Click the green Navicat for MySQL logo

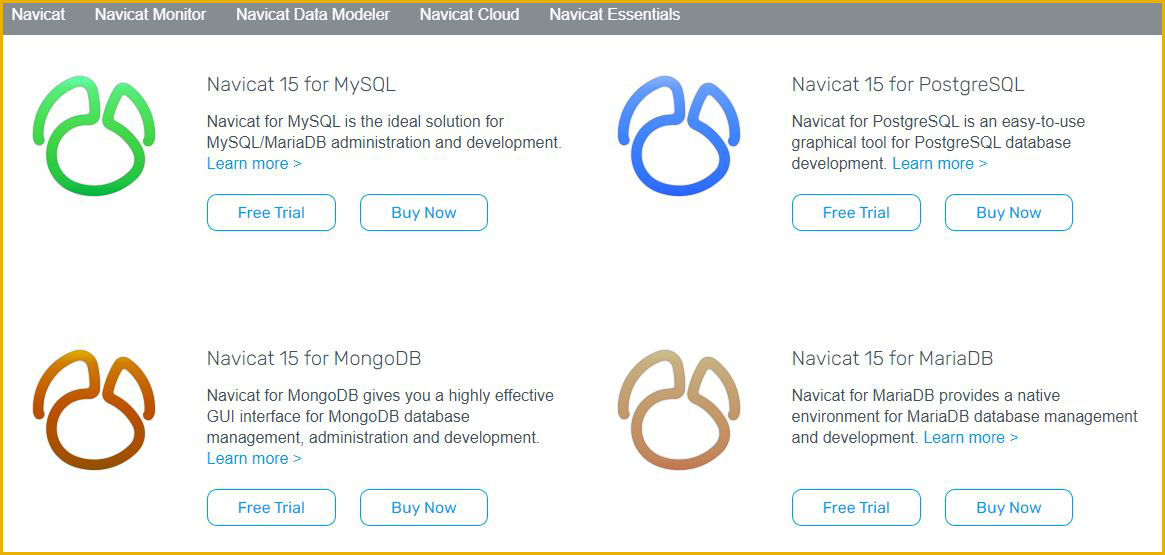pyautogui.click(x=94, y=135)
